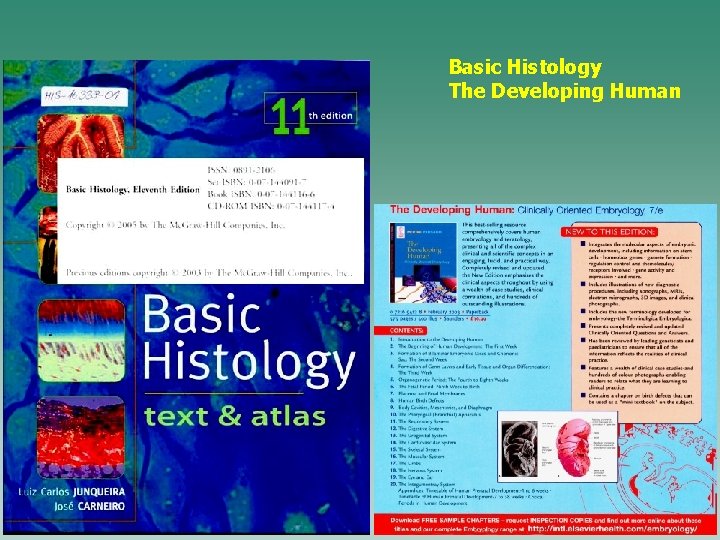
Task: Select the 'Basic Histology, Eleventh Edition' bold text
Action: [133, 189]
